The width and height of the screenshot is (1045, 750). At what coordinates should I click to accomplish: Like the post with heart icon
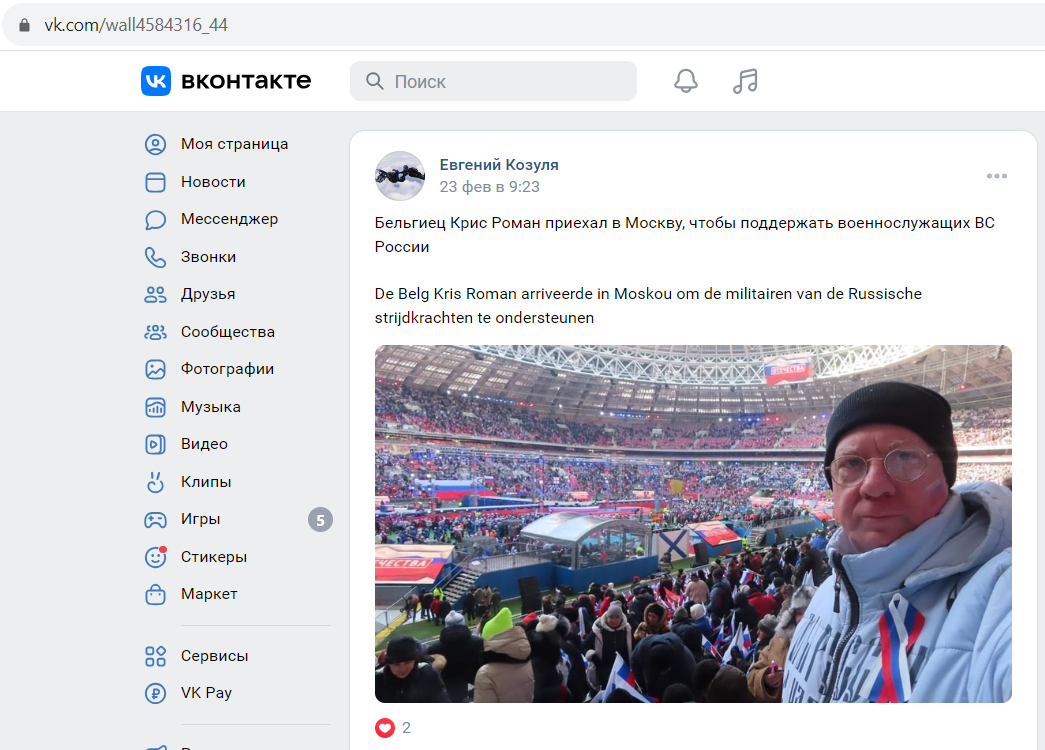pos(385,728)
